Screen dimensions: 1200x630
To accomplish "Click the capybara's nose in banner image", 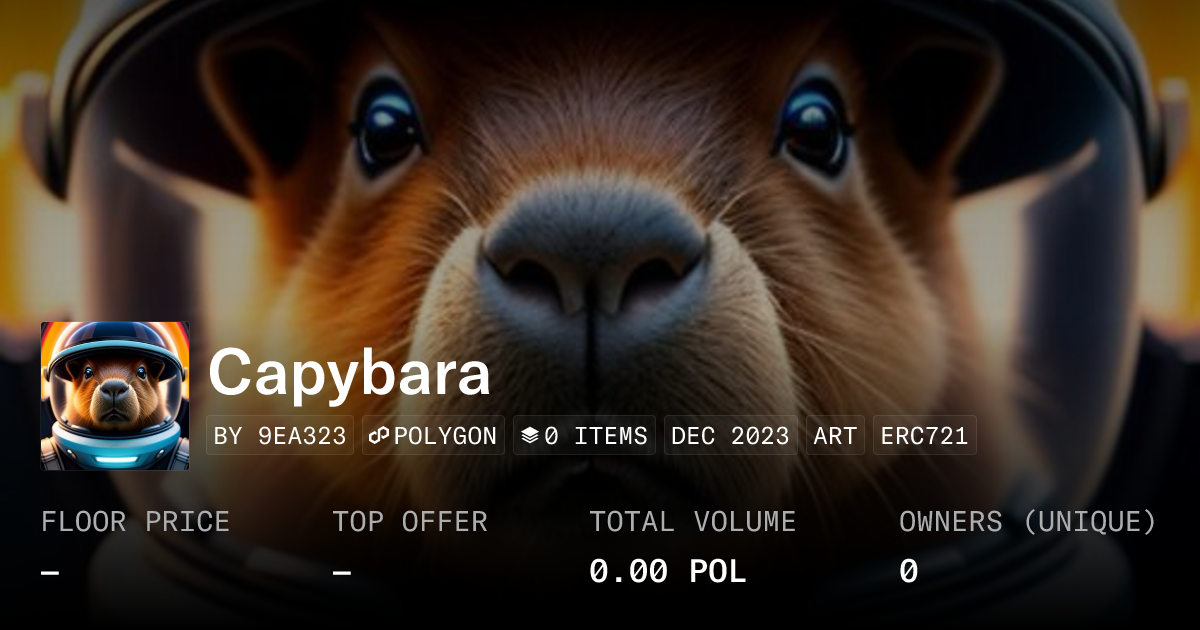I will [595, 260].
